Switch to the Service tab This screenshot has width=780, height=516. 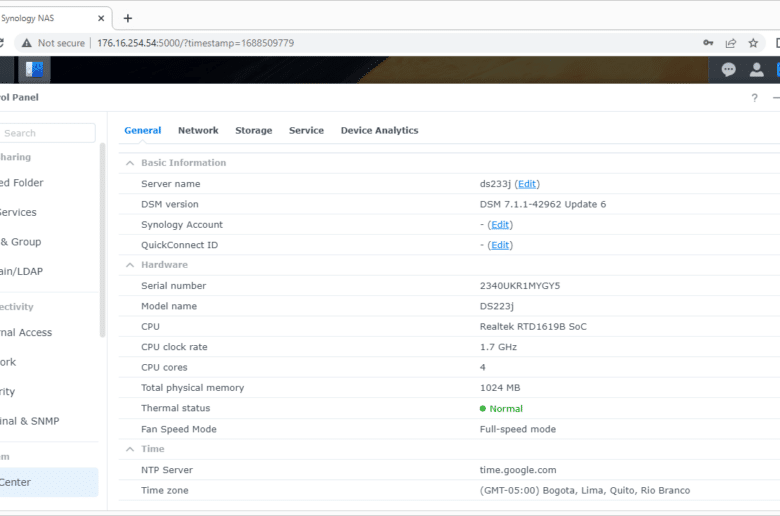[x=306, y=130]
